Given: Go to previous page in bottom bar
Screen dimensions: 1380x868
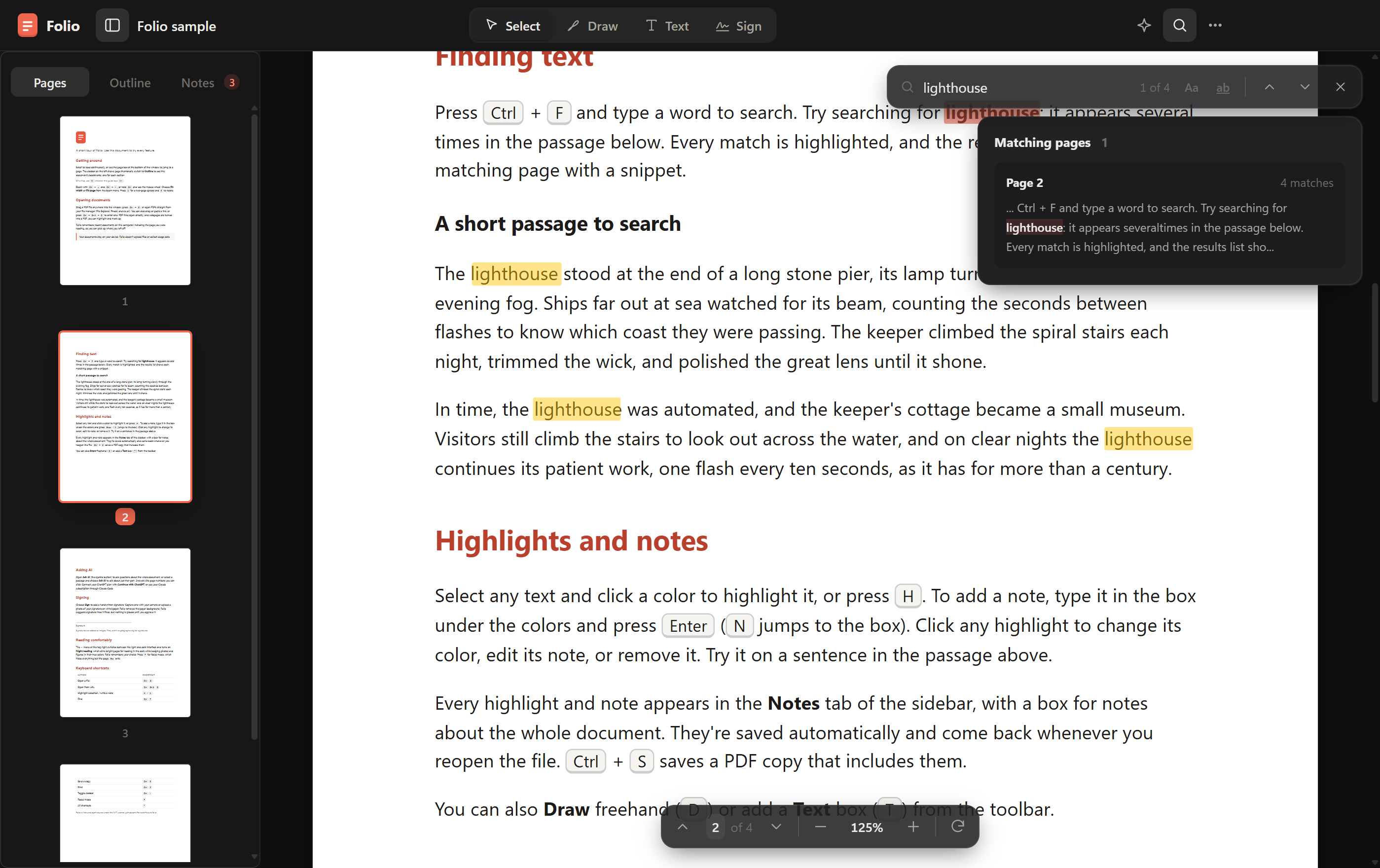Looking at the screenshot, I should (x=683, y=827).
